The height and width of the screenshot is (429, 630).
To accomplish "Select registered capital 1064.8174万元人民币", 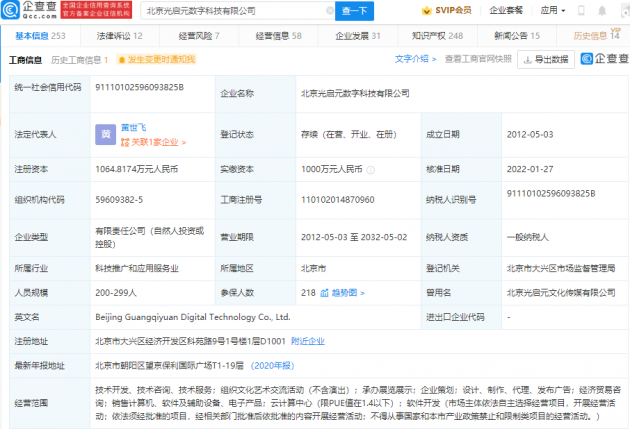I will coord(137,169).
